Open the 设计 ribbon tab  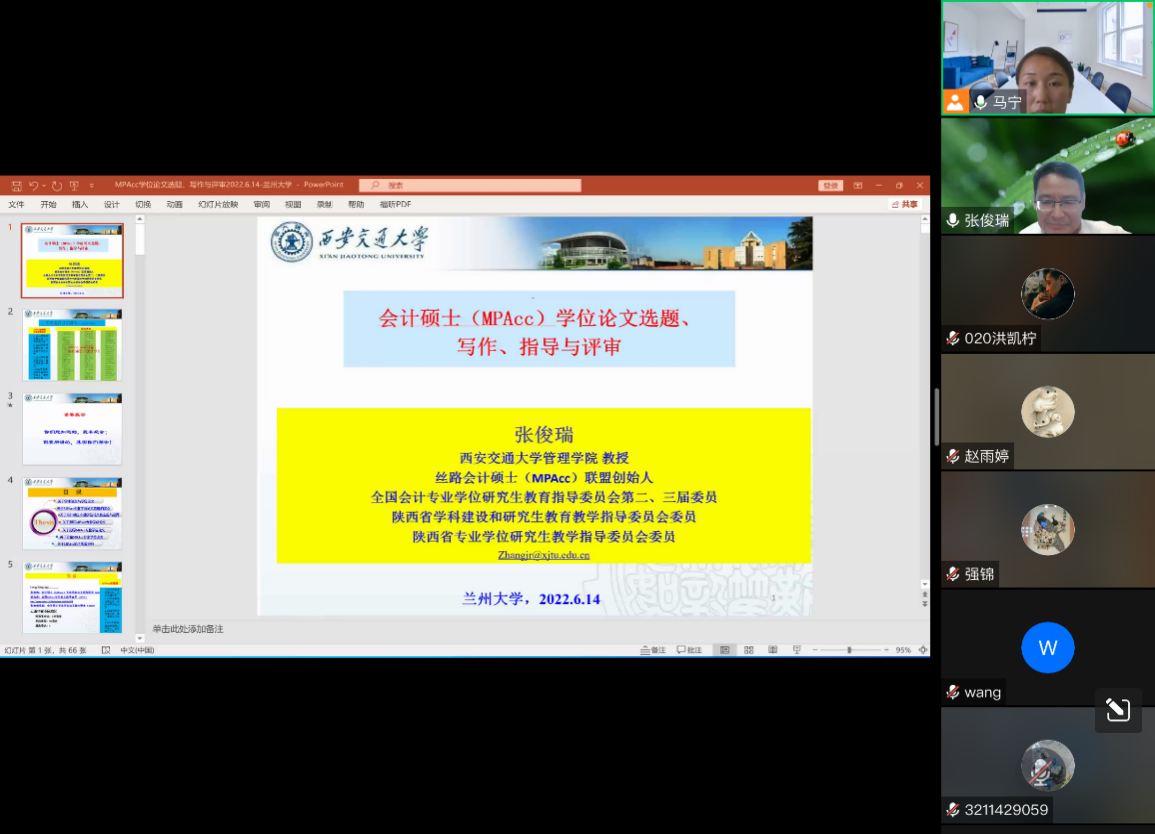coord(111,204)
